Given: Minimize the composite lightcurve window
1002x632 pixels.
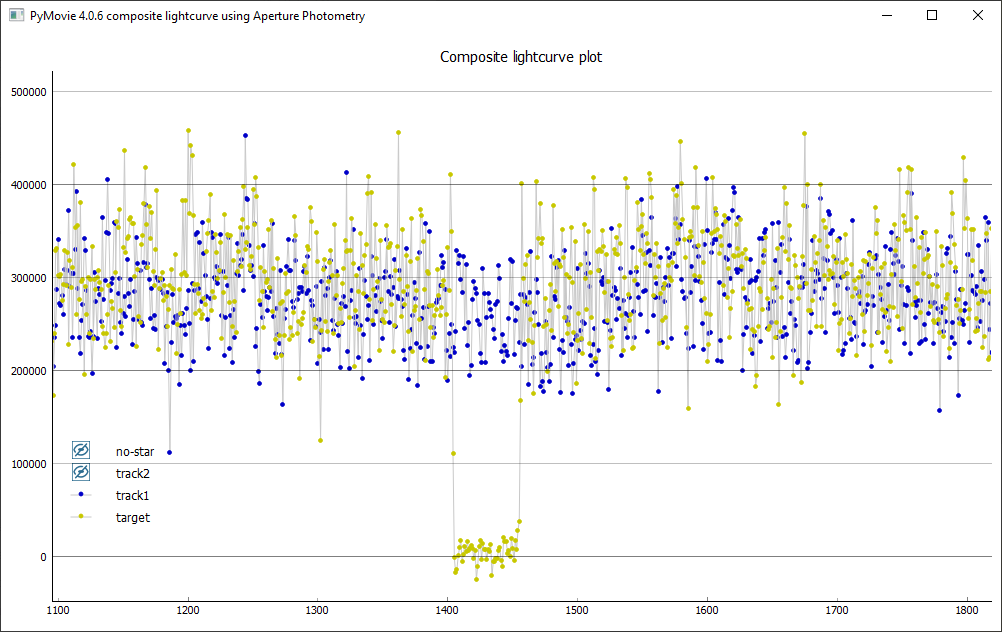Looking at the screenshot, I should point(886,16).
